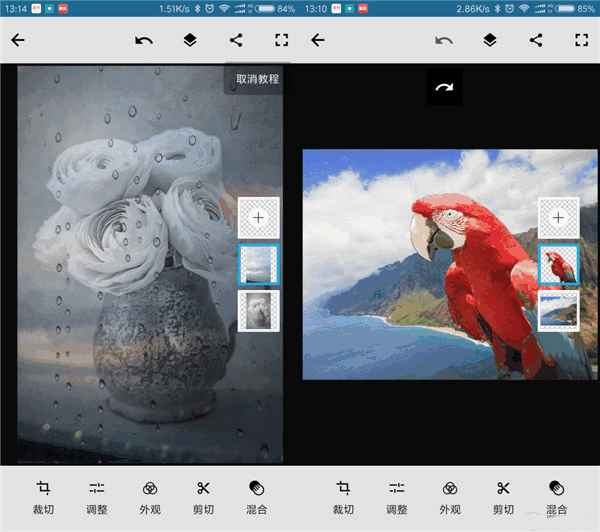The image size is (600, 532).
Task: Select parrot layer thumbnail
Action: 559,264
